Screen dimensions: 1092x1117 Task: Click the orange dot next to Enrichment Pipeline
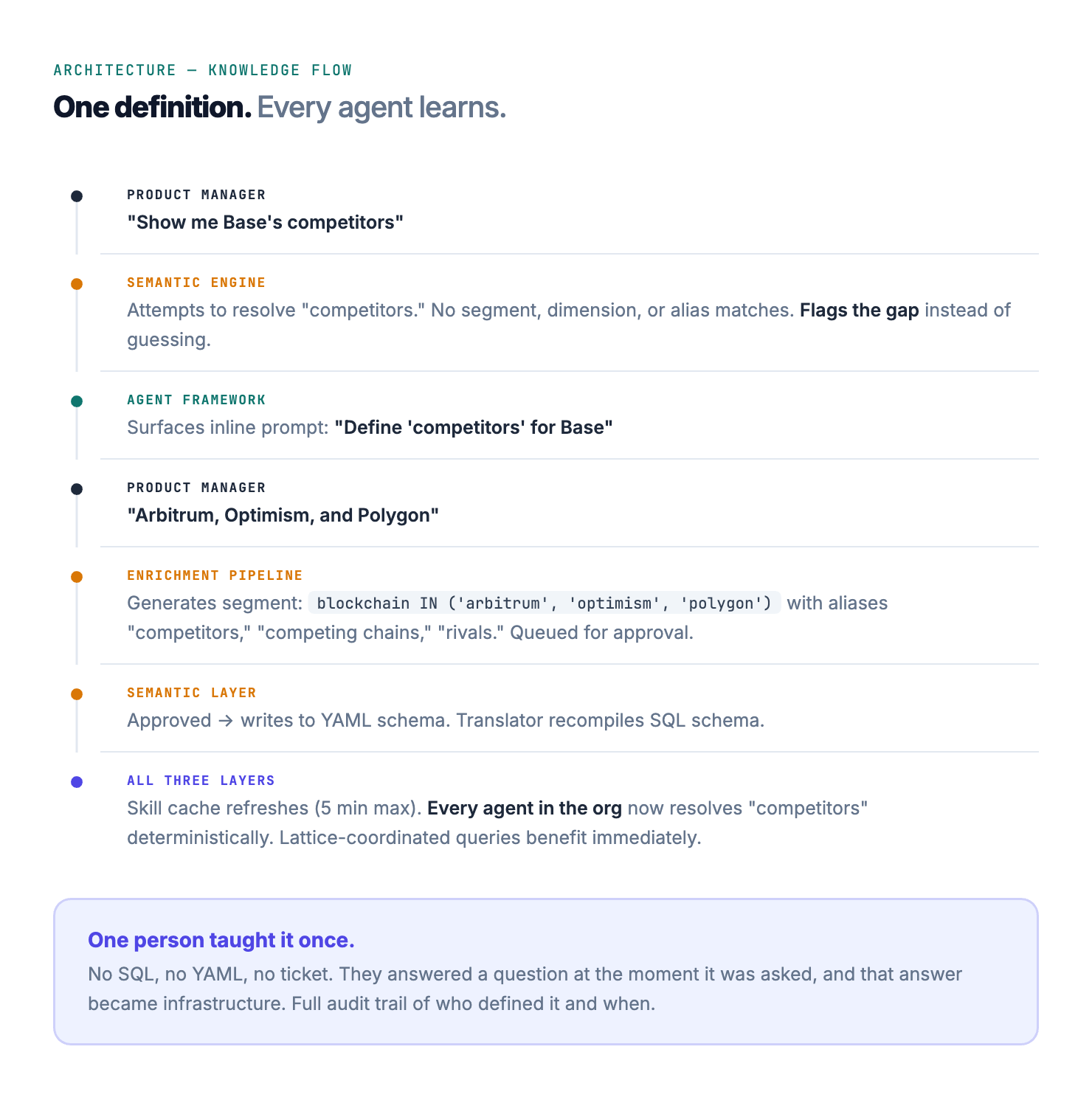(77, 577)
